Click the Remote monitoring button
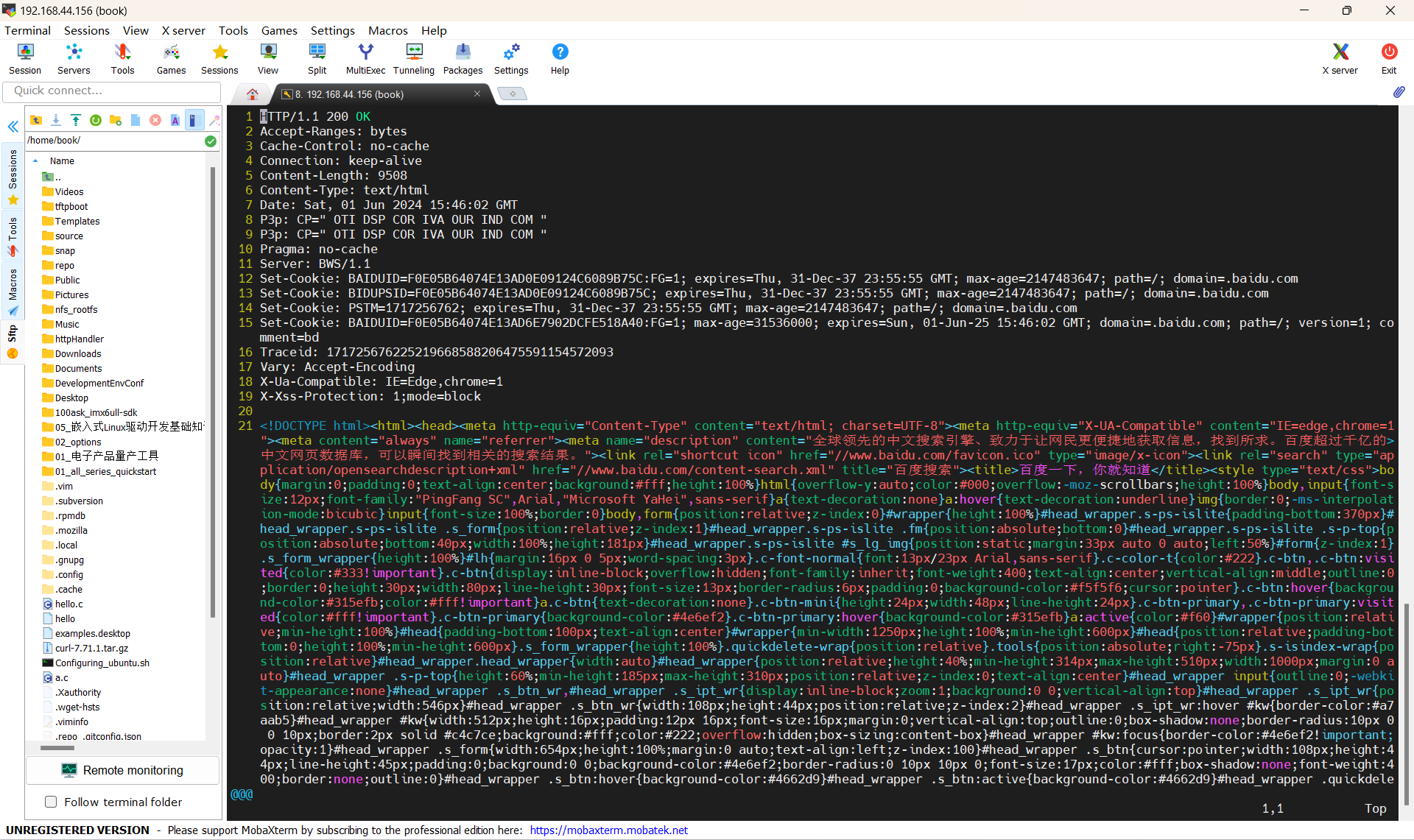The width and height of the screenshot is (1414, 840). pyautogui.click(x=122, y=770)
